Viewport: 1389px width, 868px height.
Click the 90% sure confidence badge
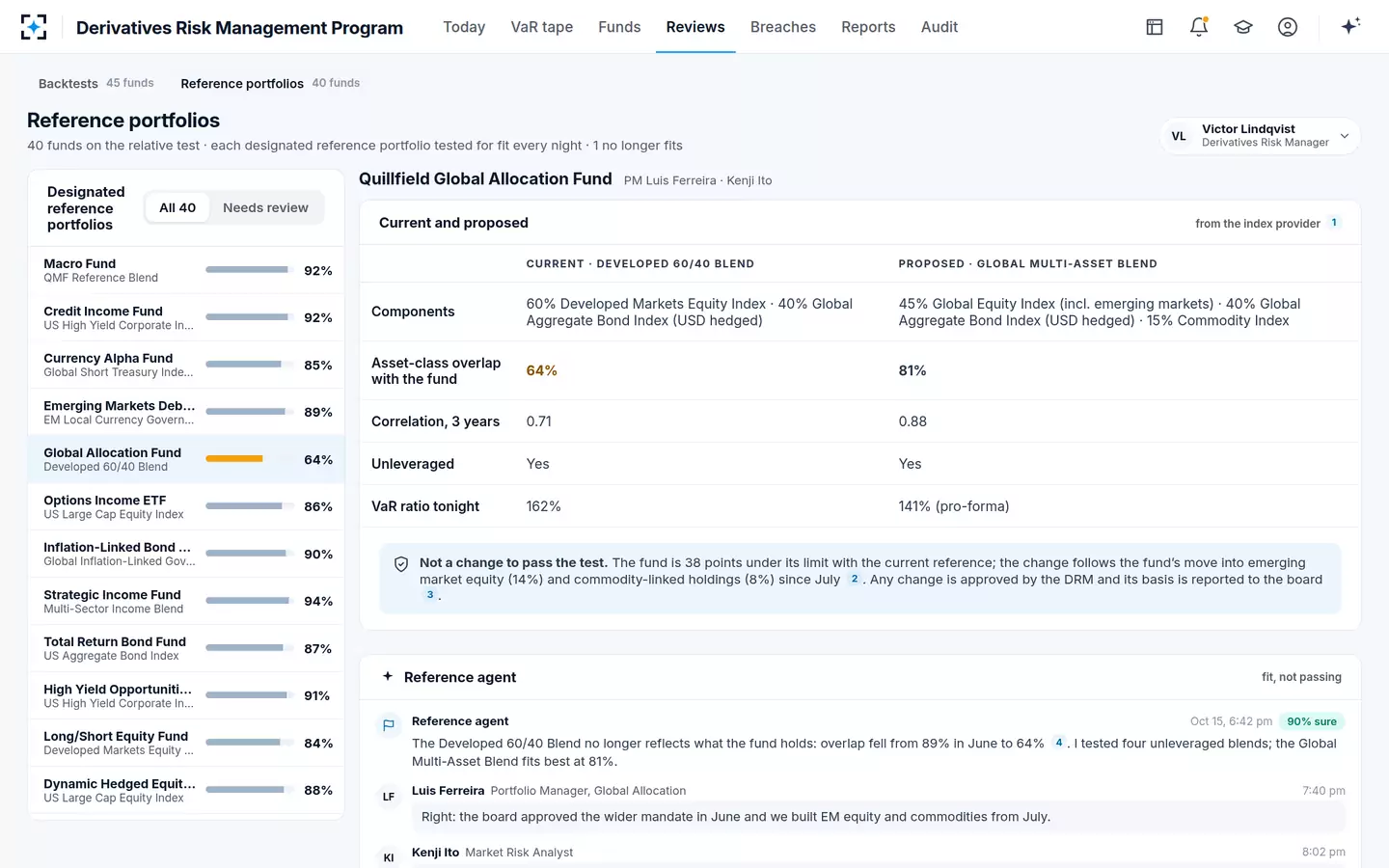(x=1312, y=721)
